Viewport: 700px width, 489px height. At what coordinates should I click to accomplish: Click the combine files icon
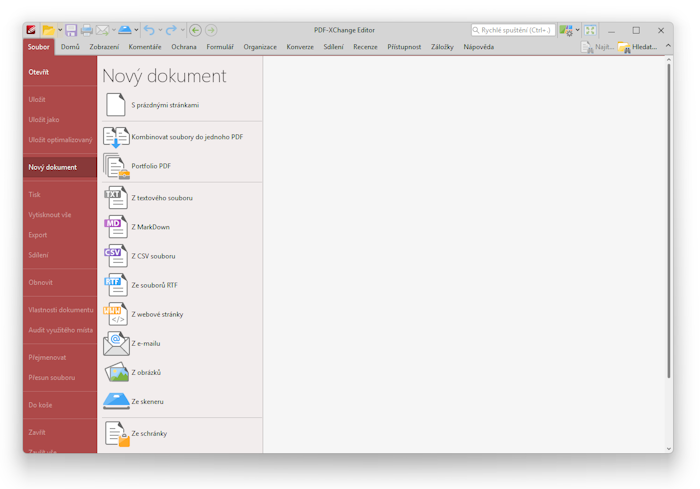point(116,137)
